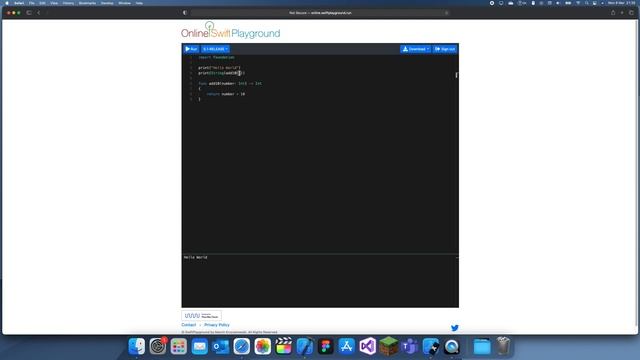
Task: Open the Window menu
Action: coord(124,3)
